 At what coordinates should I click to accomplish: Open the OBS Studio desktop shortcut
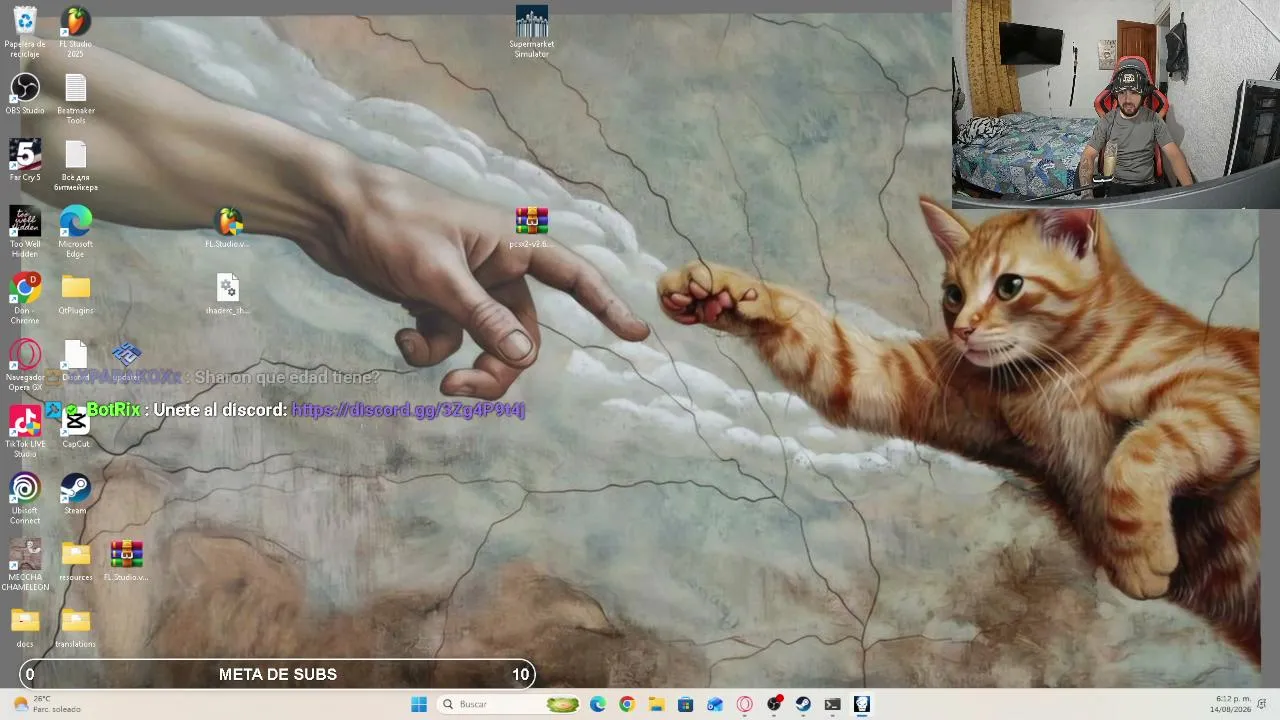[x=25, y=94]
